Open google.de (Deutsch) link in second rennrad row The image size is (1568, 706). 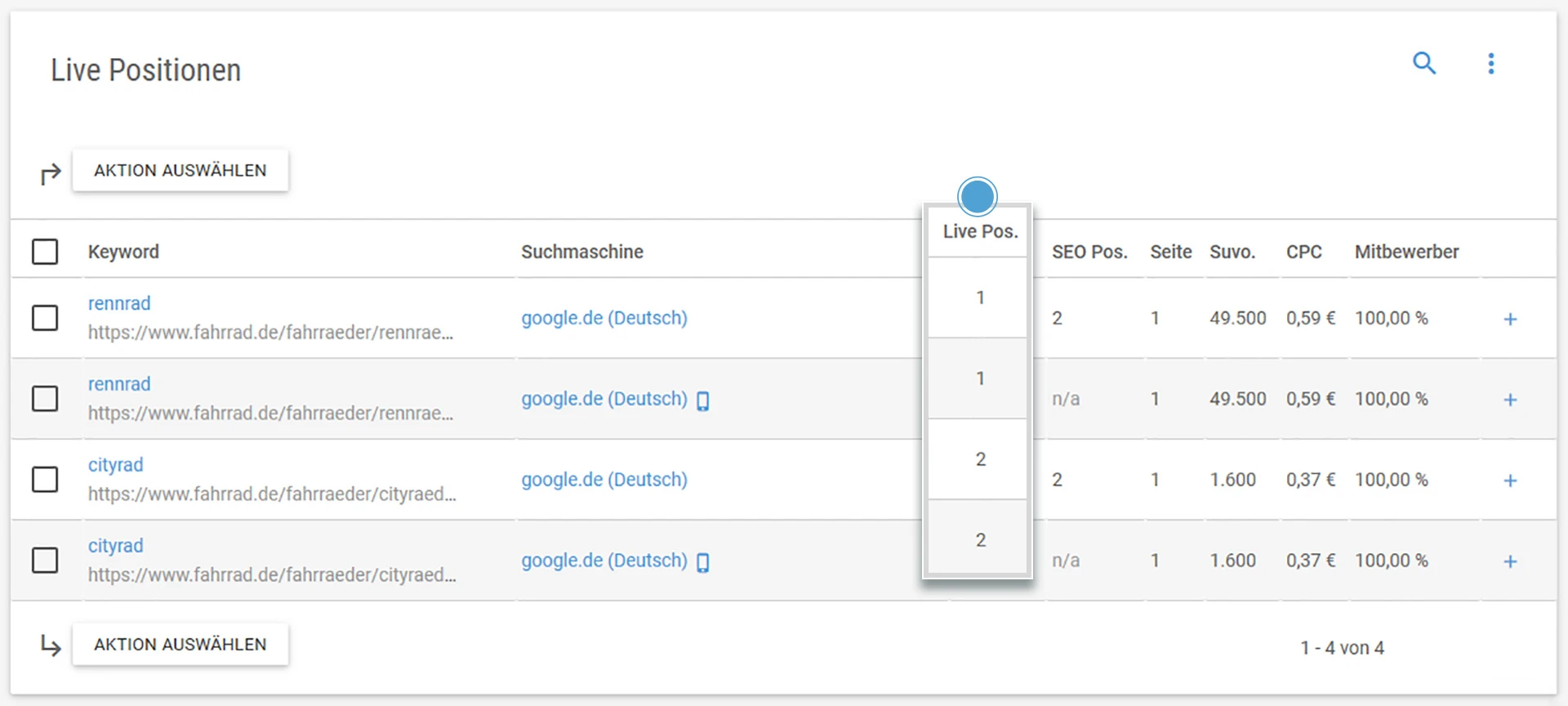[x=604, y=399]
